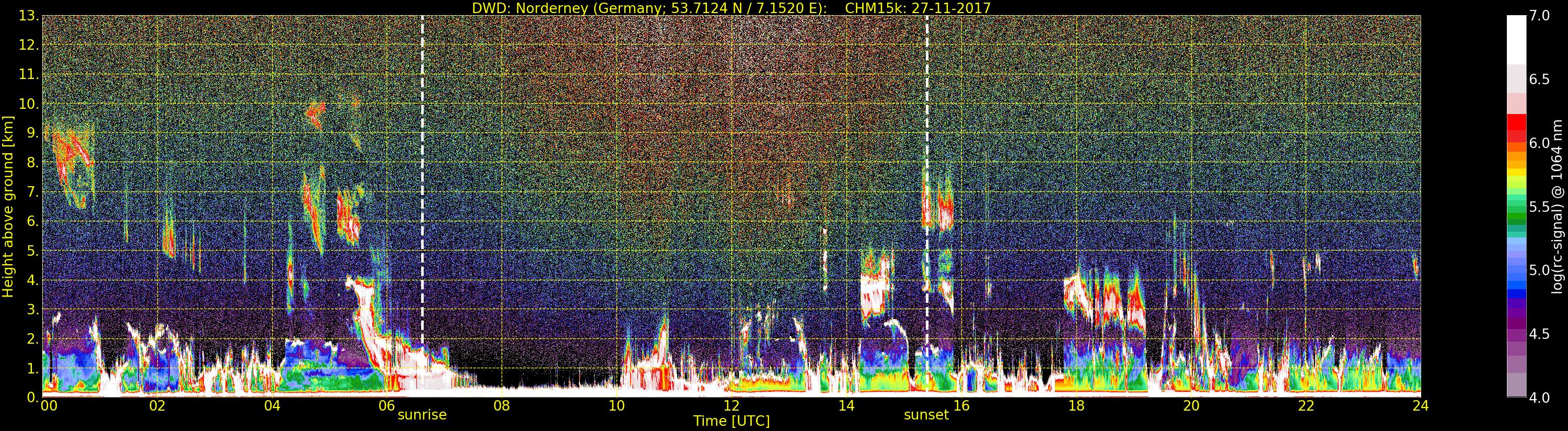Click the '24' hour tick on time axis
This screenshot has height=431, width=1568.
[1421, 406]
